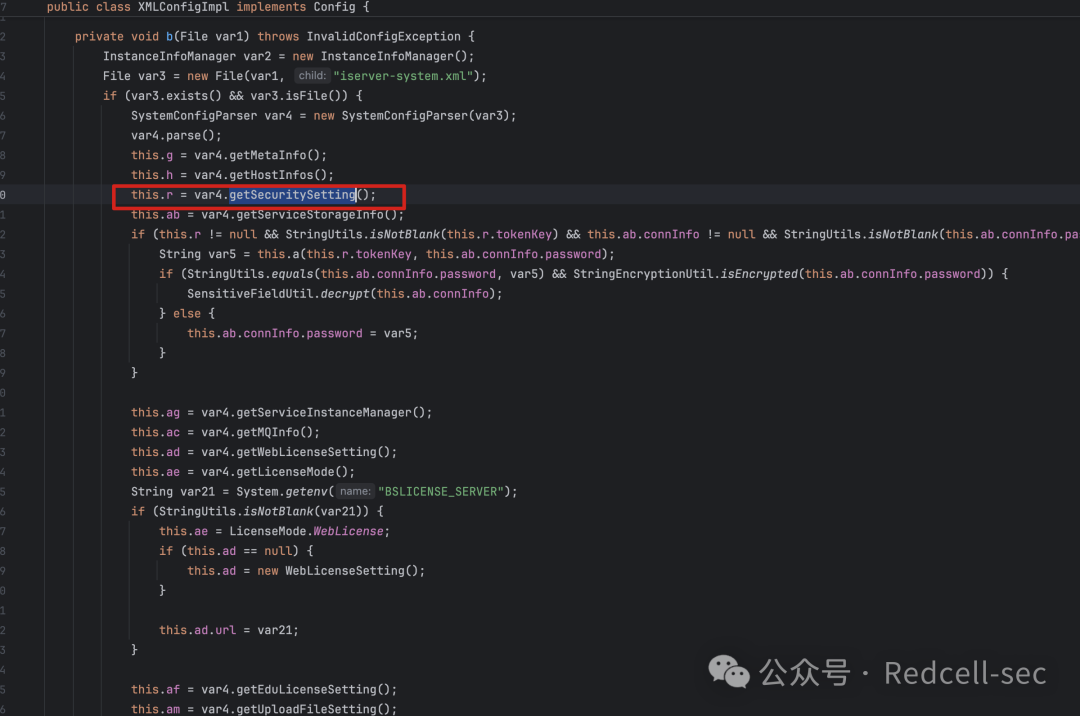1080x716 pixels.
Task: Click the Redcell-sec watermark text
Action: 965,673
